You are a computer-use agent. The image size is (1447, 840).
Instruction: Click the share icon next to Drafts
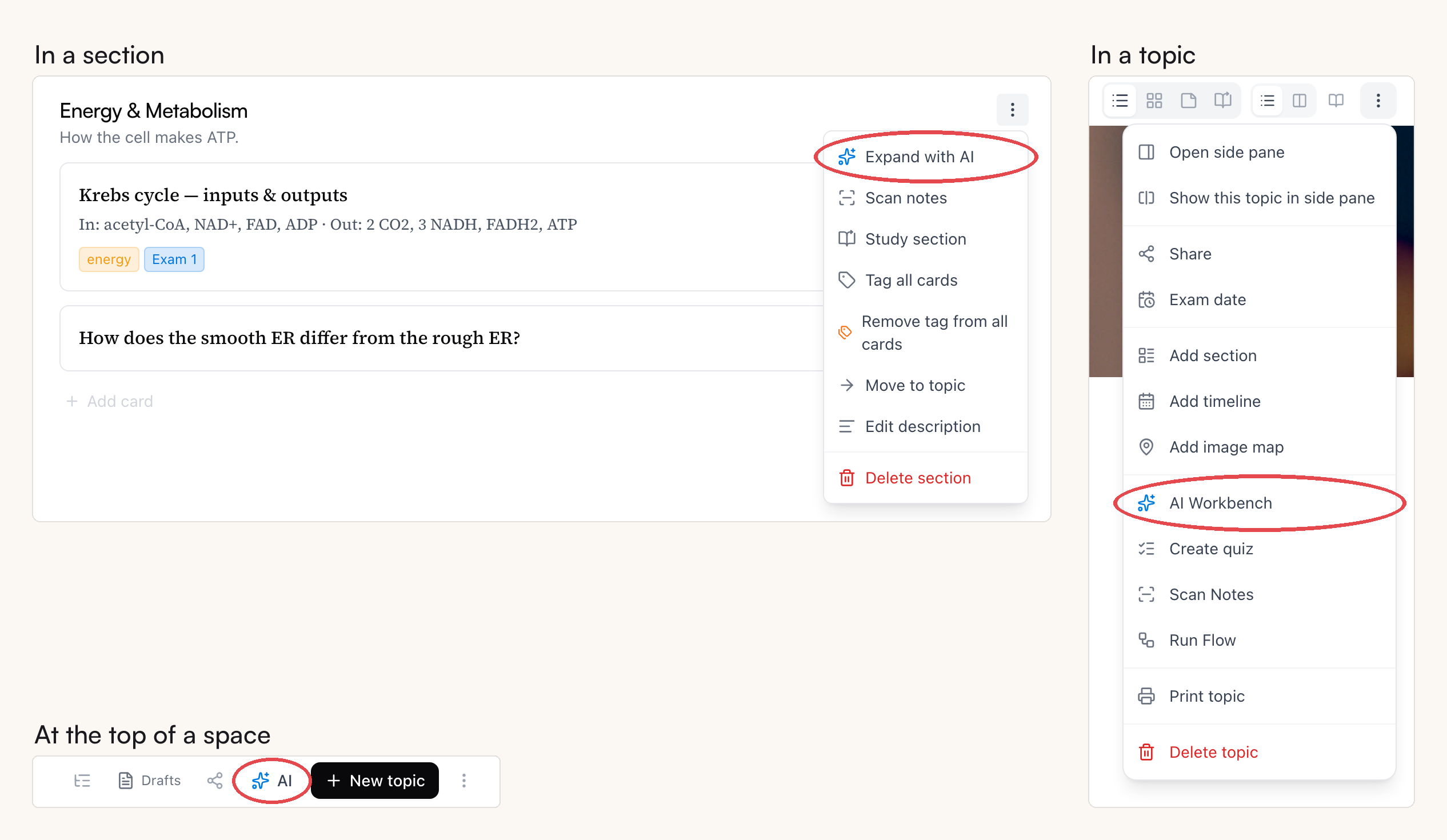click(215, 781)
